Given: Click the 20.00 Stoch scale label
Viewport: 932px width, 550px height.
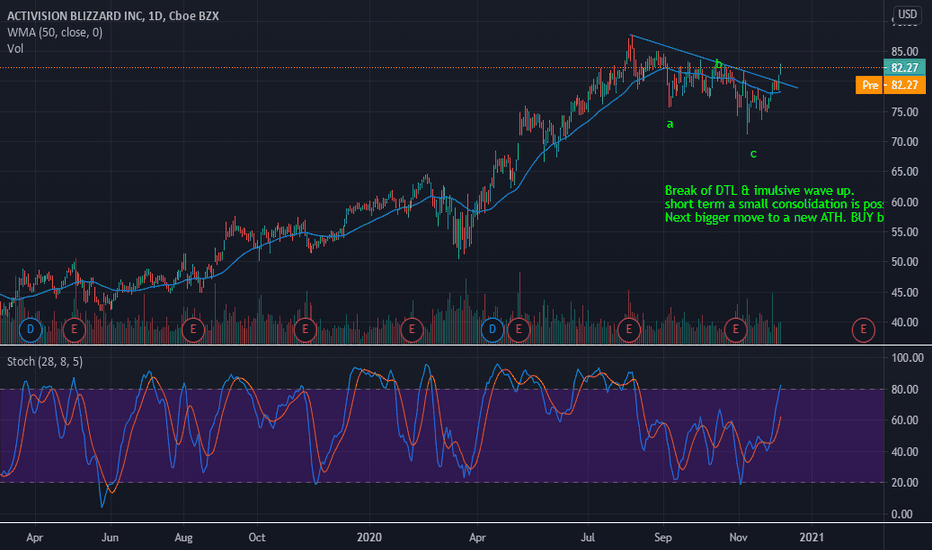Looking at the screenshot, I should [905, 483].
